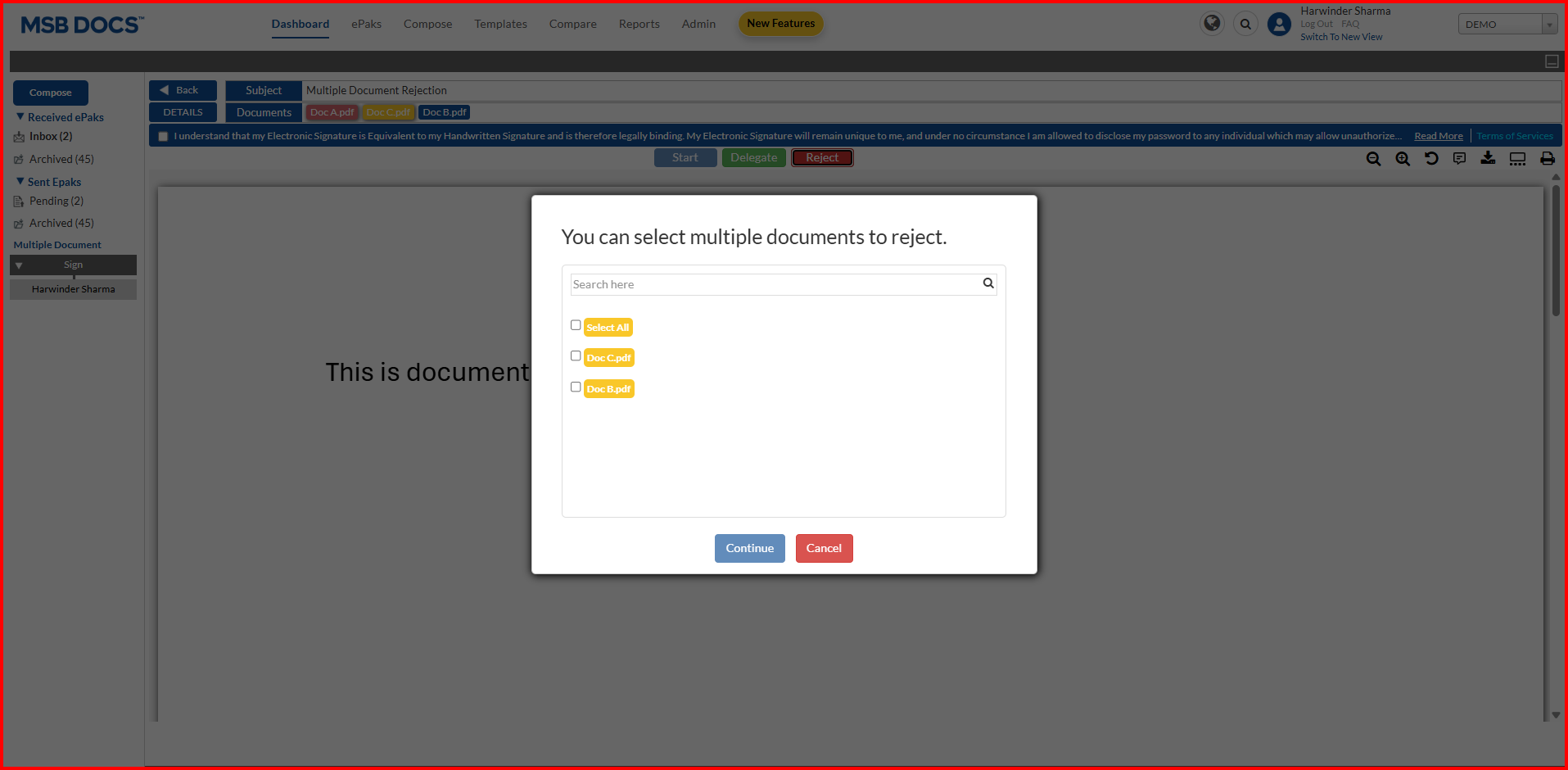Screen dimensions: 1568x770
Task: Click the Switch To New View link
Action: [1340, 38]
